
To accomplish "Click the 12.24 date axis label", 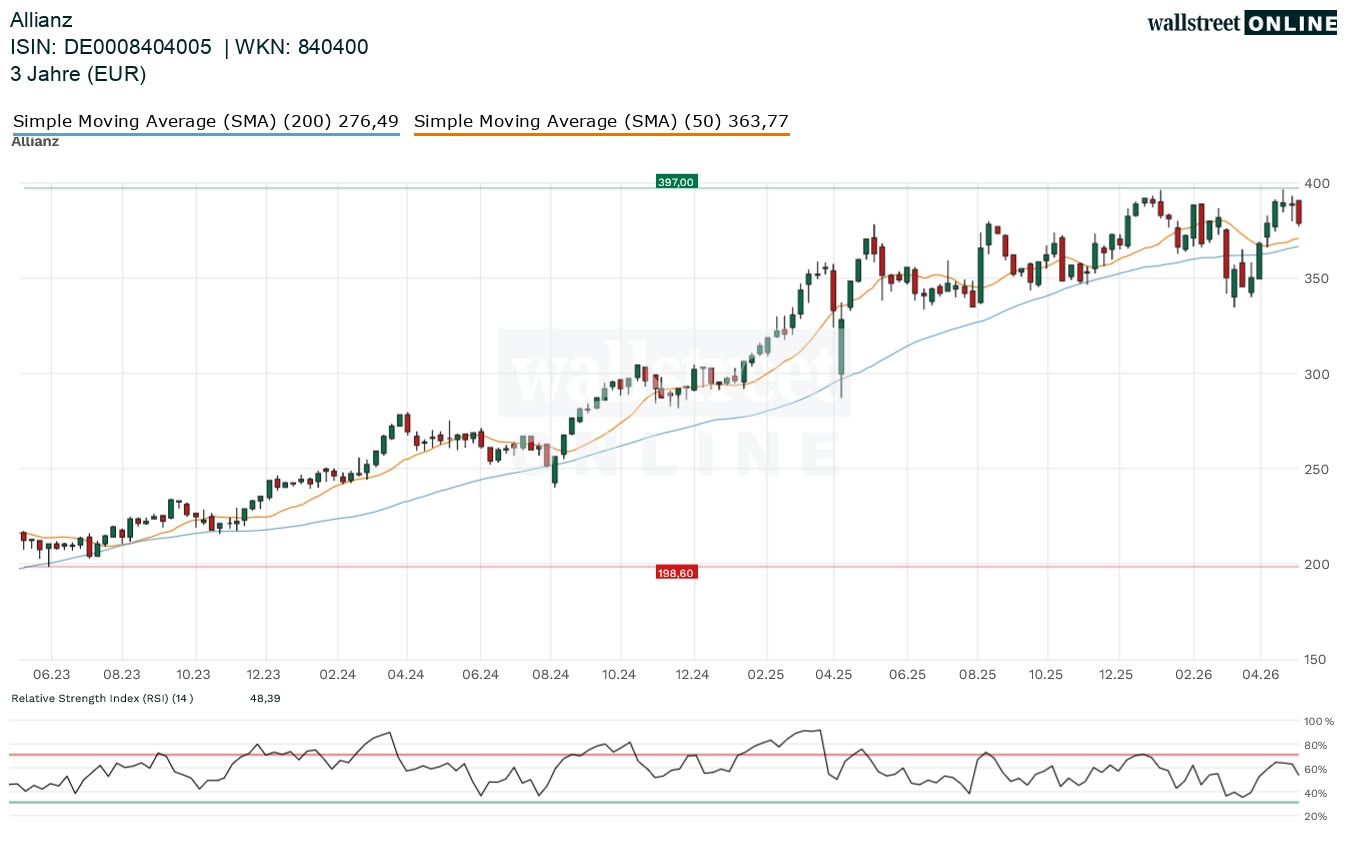I will (692, 675).
